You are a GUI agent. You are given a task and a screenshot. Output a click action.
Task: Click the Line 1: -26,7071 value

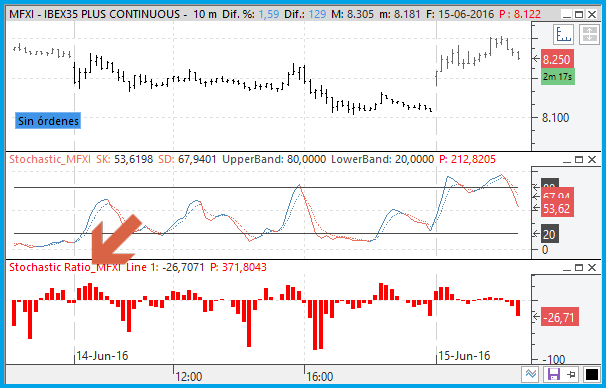165,267
